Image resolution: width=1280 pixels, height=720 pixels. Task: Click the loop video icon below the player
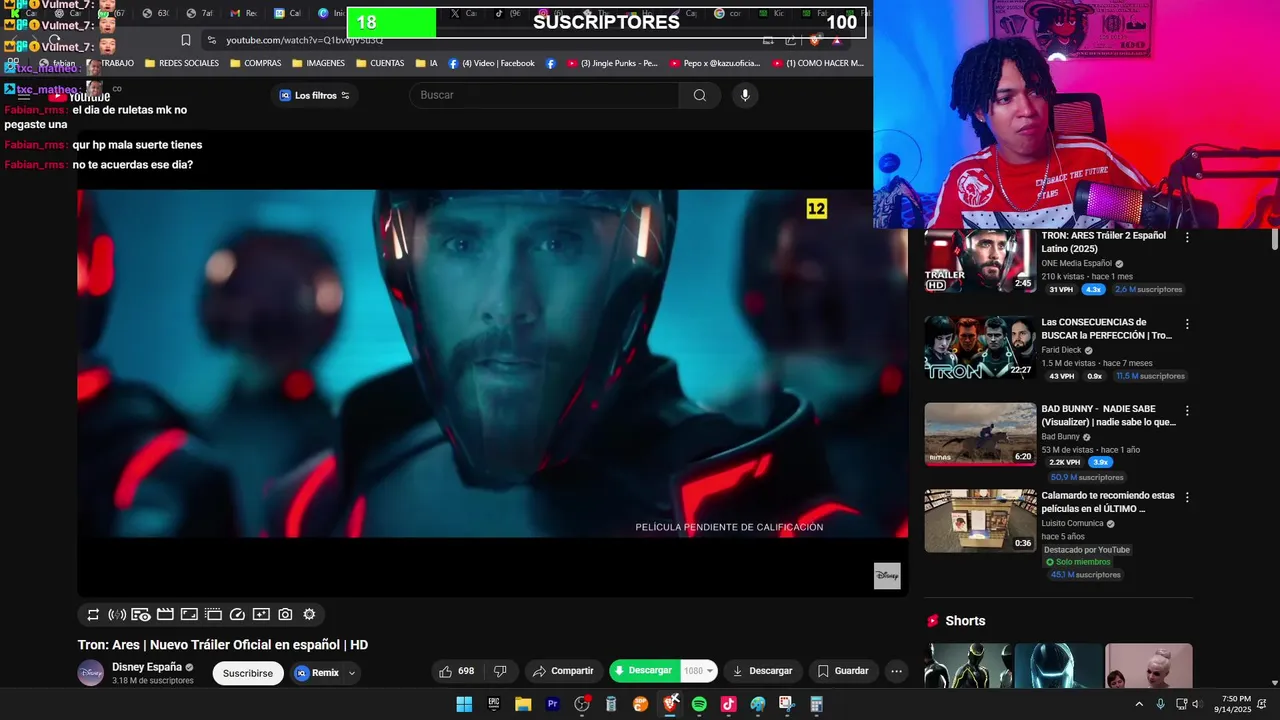pyautogui.click(x=93, y=615)
